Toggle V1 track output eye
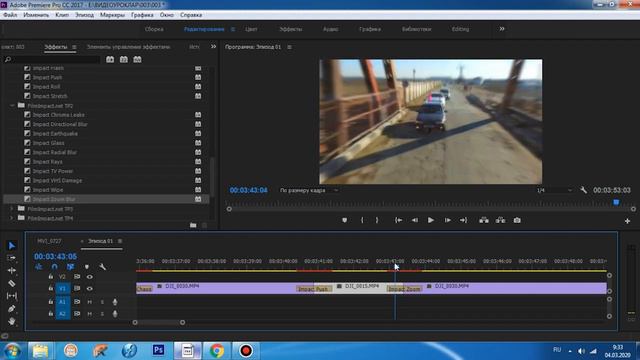Viewport: 640px width, 360px height. click(x=90, y=289)
